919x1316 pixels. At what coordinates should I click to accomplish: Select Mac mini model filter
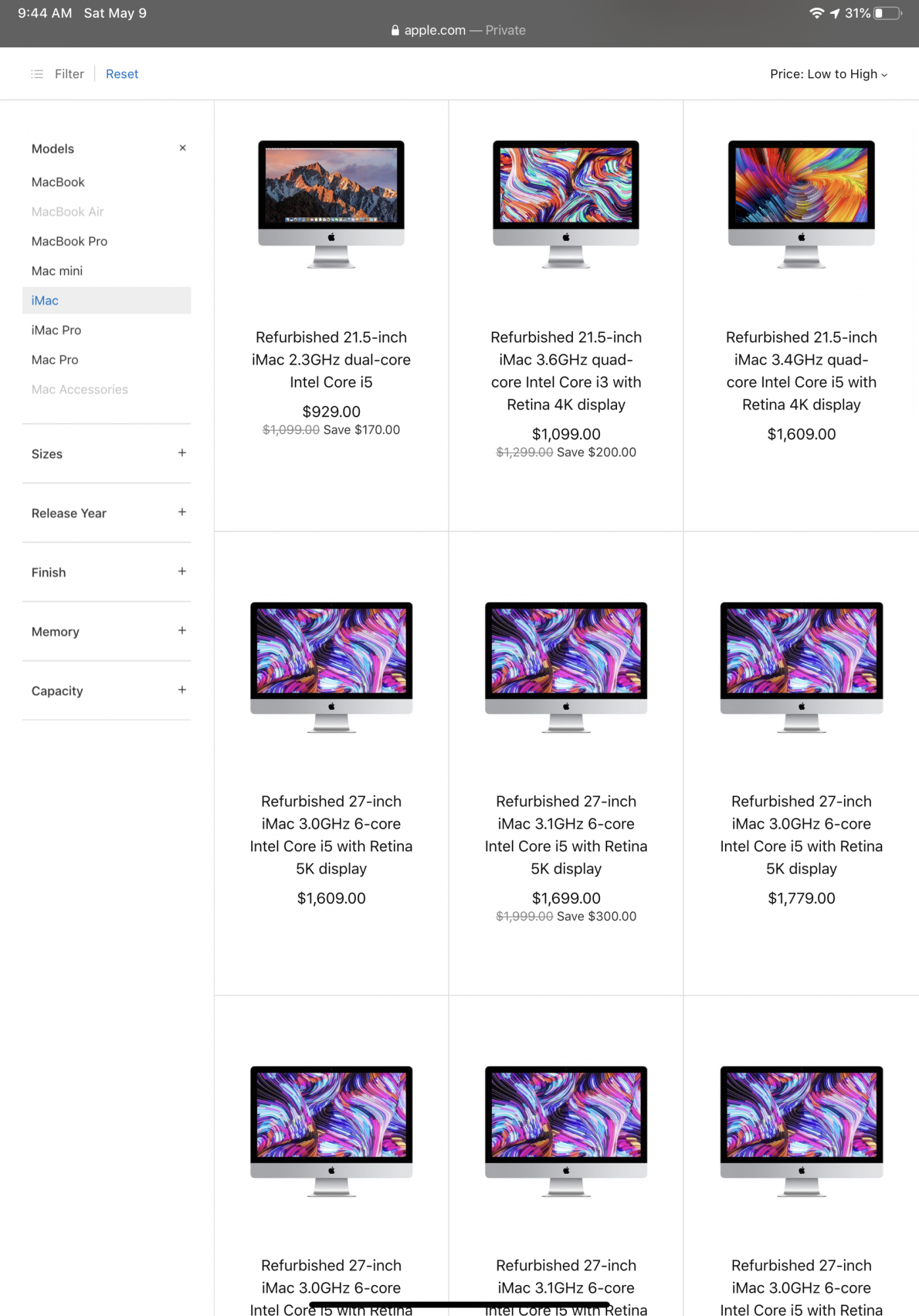[x=57, y=271]
